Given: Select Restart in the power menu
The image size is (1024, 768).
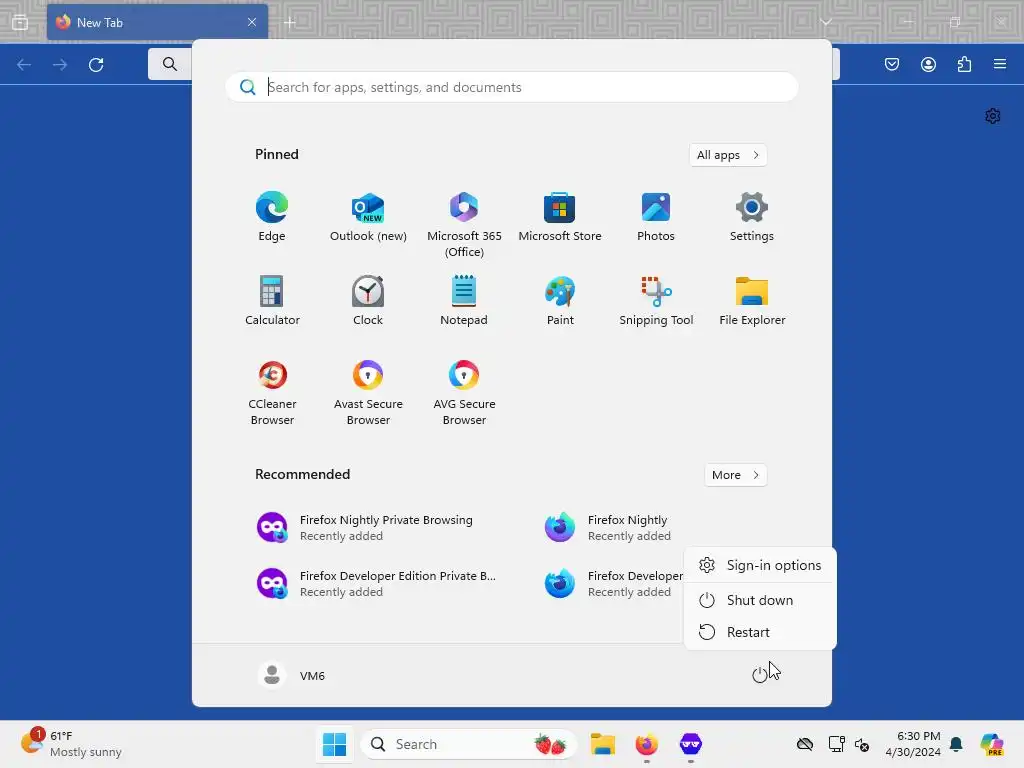Looking at the screenshot, I should (760, 632).
